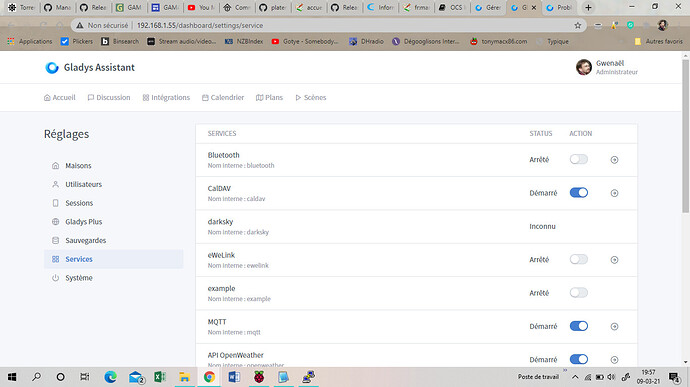Click the Chrome profile avatar
The width and height of the screenshot is (690, 387).
662,26
